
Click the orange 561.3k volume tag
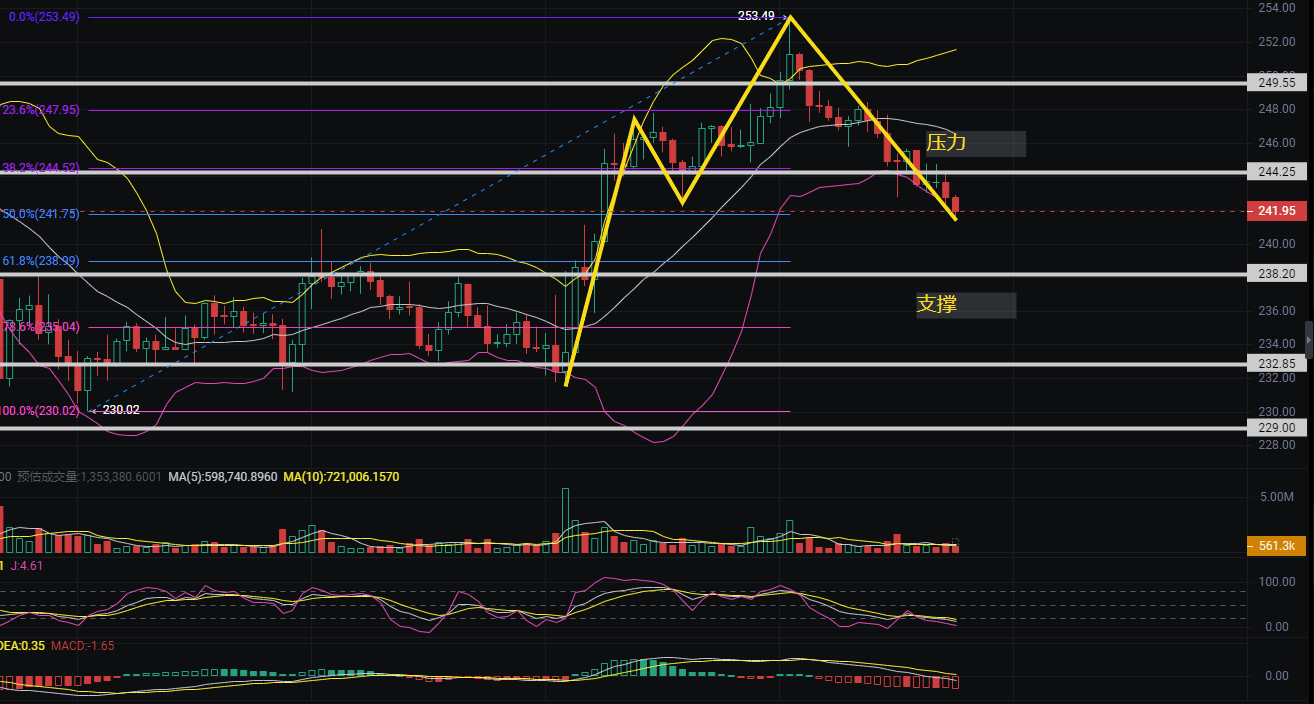pyautogui.click(x=1275, y=546)
